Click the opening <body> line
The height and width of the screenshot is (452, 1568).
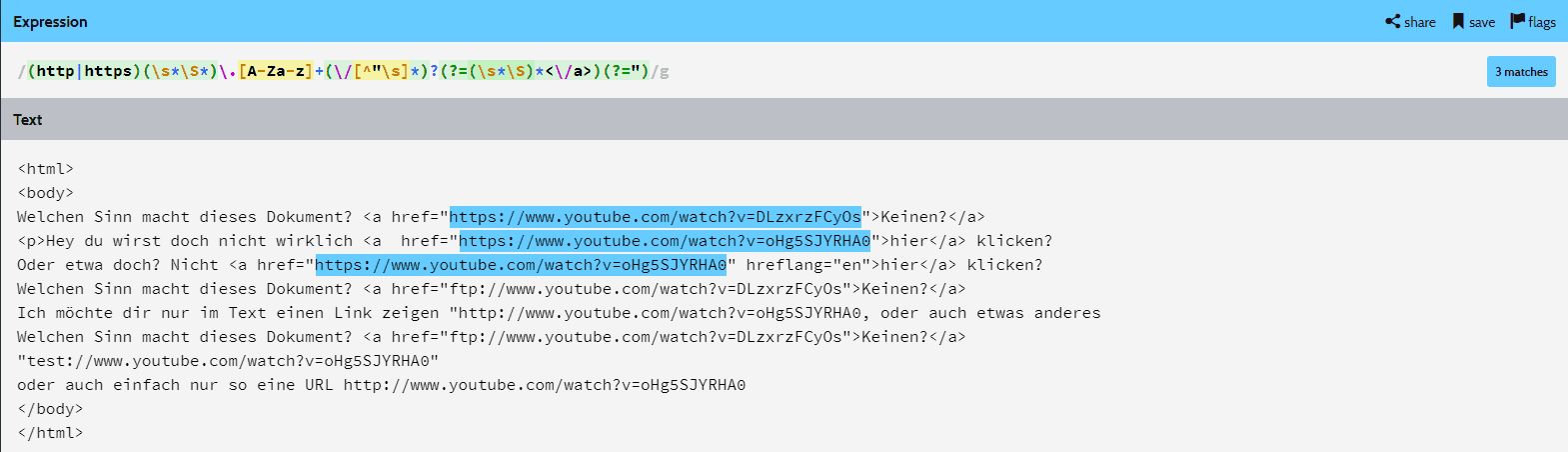click(46, 193)
